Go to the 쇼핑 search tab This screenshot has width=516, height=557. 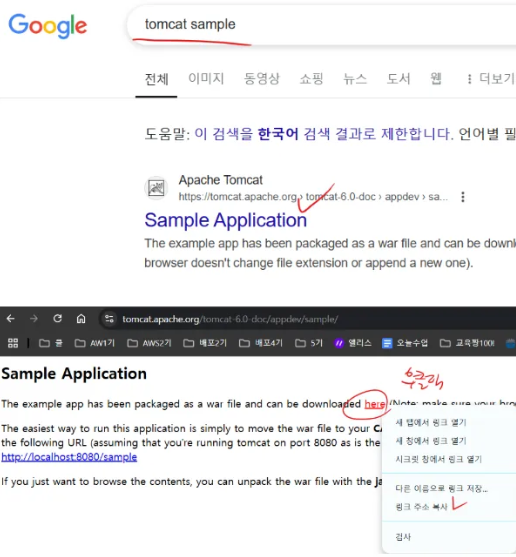pyautogui.click(x=311, y=79)
